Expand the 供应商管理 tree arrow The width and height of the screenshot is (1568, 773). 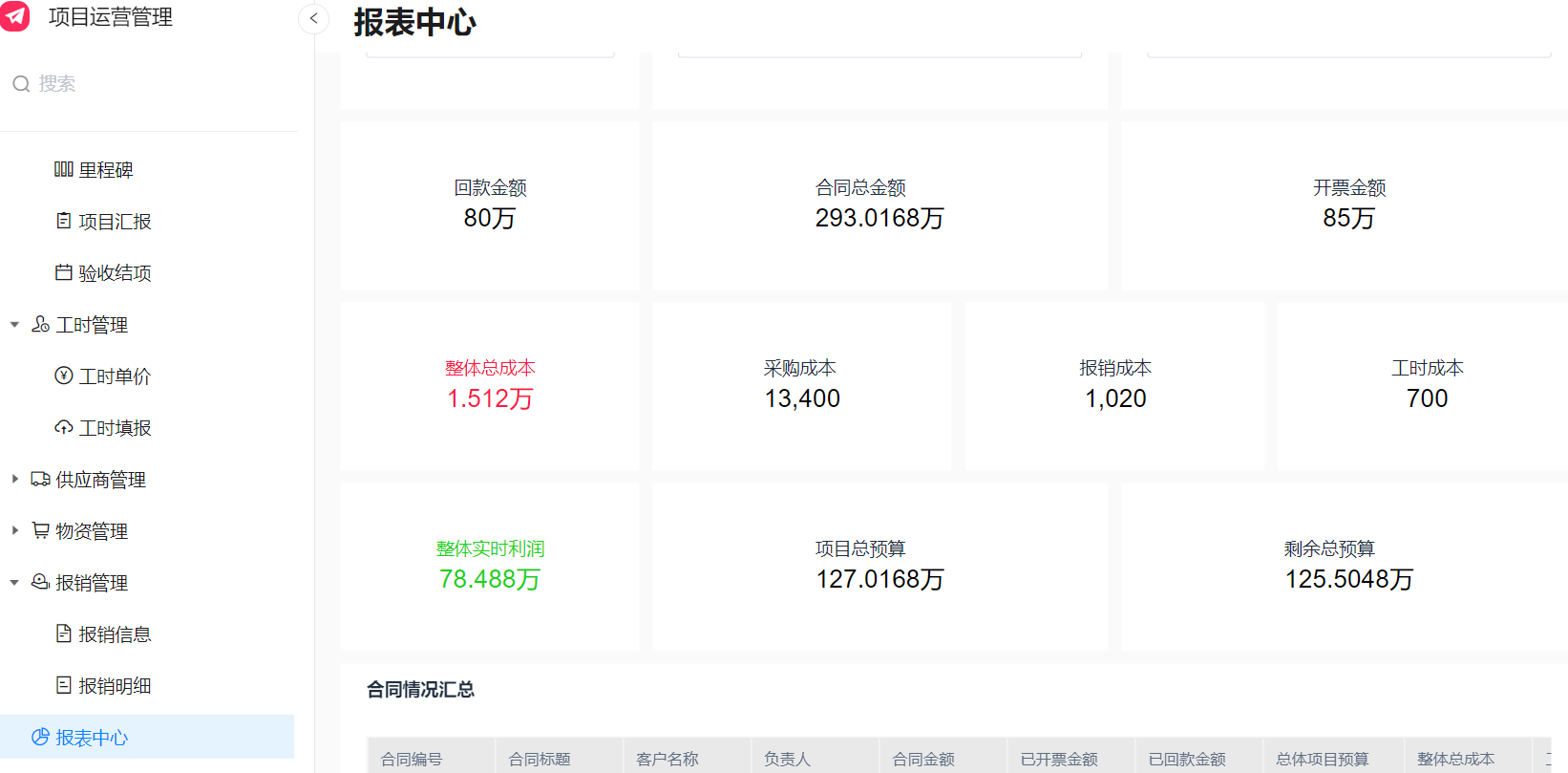pyautogui.click(x=14, y=479)
